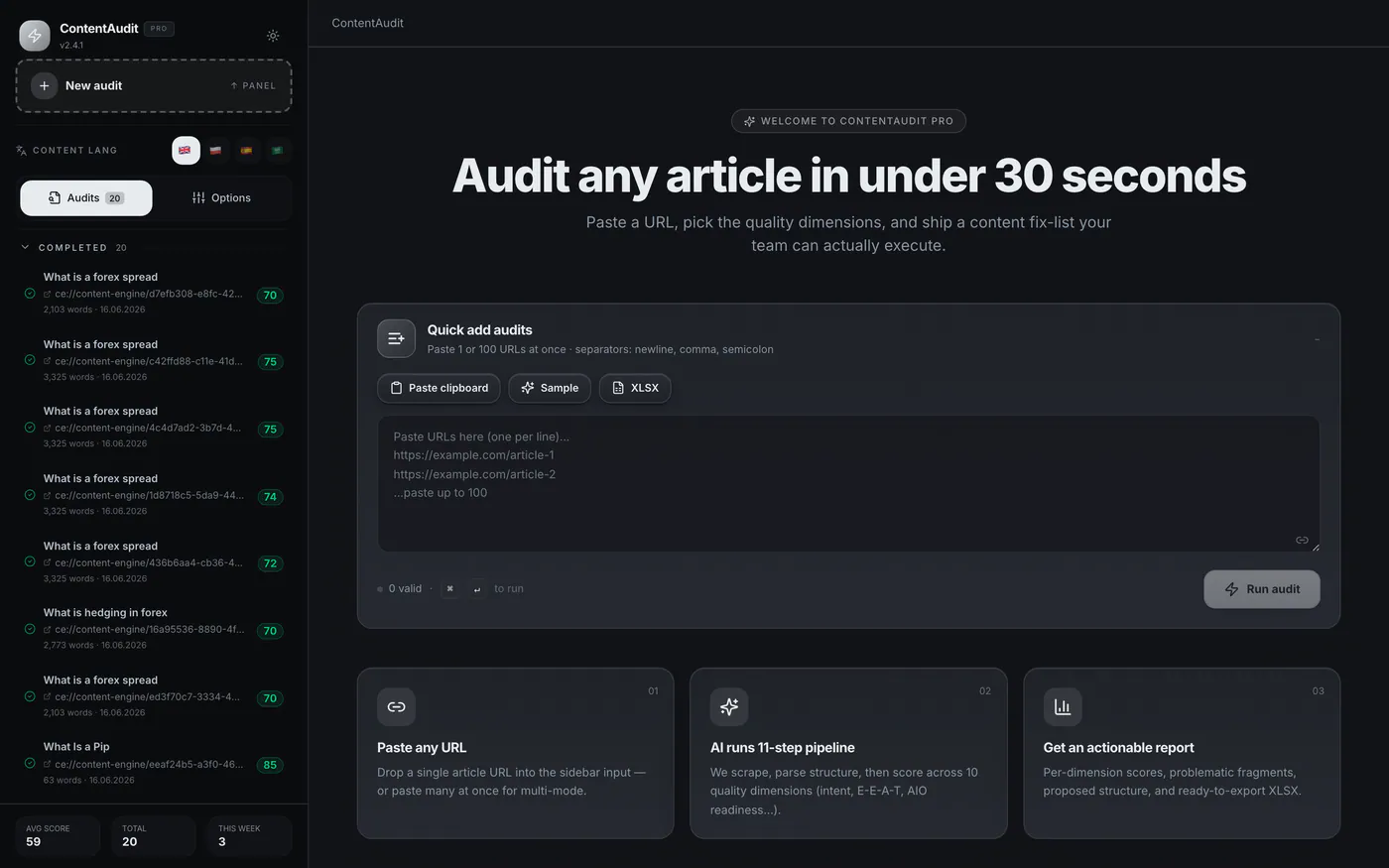Viewport: 1389px width, 868px height.
Task: Collapse the Quick add audits card
Action: 1317,339
